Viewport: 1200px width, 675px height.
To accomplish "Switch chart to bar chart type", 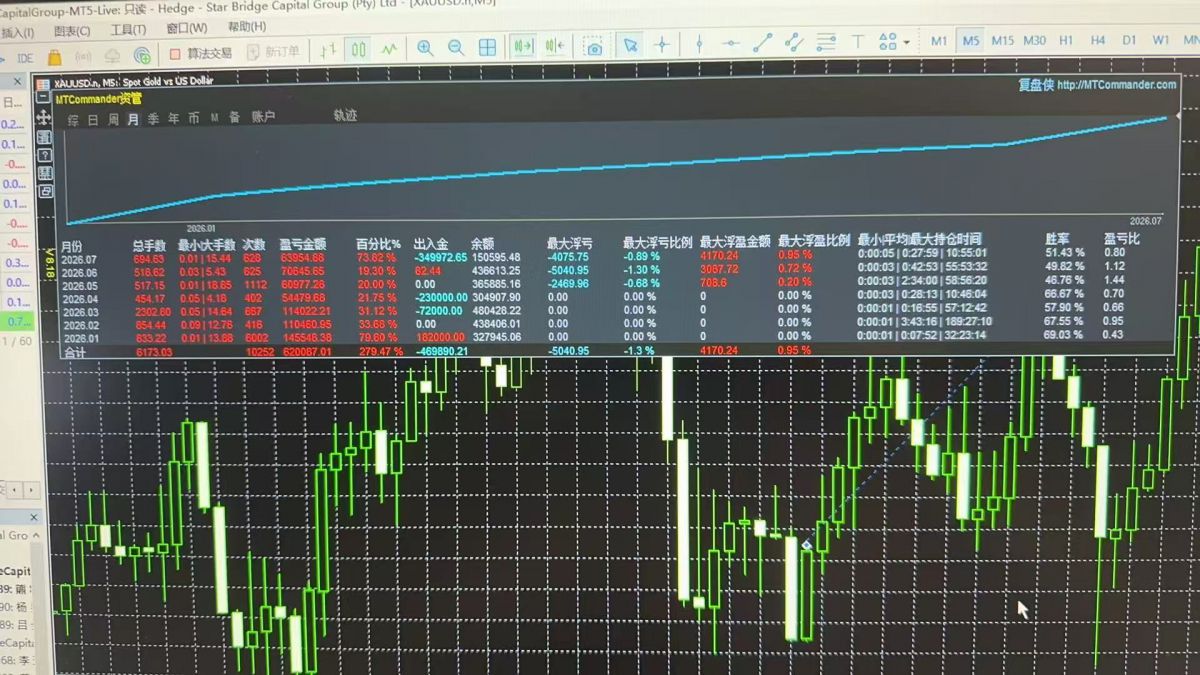I will click(x=329, y=49).
